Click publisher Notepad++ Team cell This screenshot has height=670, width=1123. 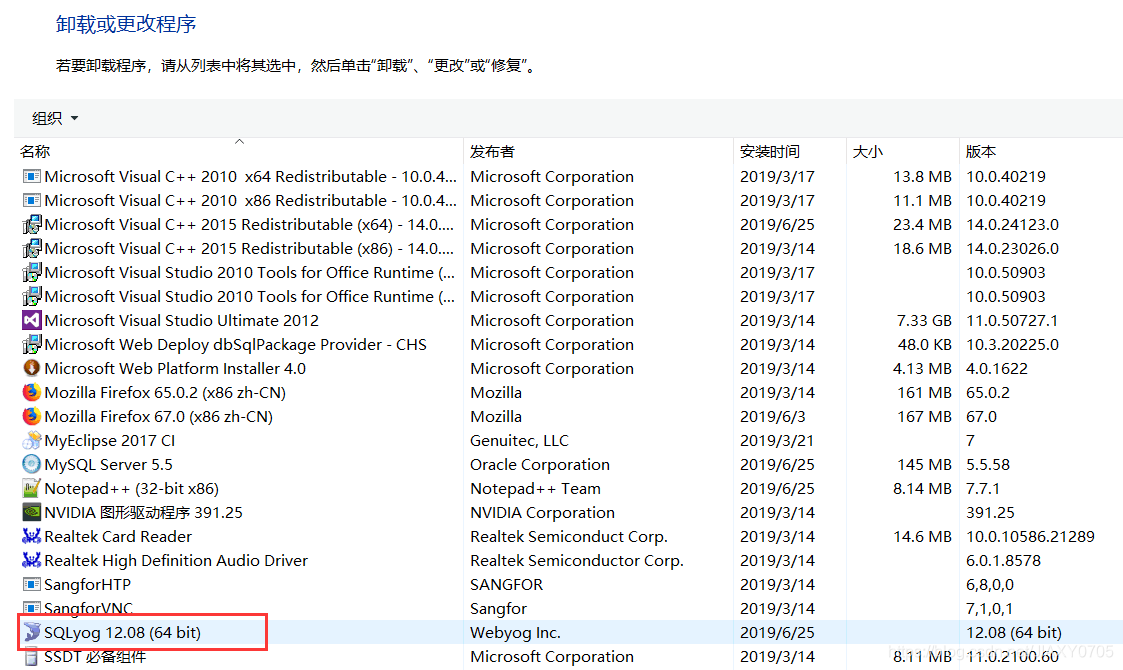pos(535,489)
